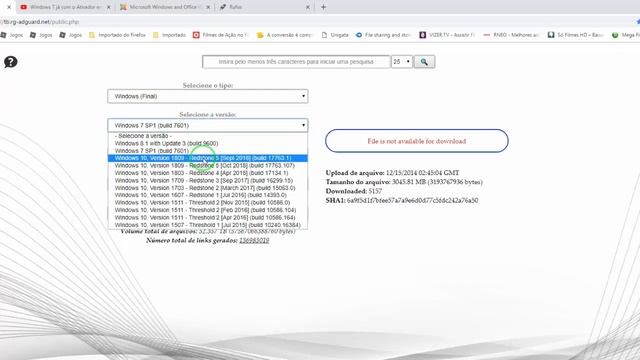
Task: Click the 'Upload de arquivo' date text
Action: [x=422, y=173]
